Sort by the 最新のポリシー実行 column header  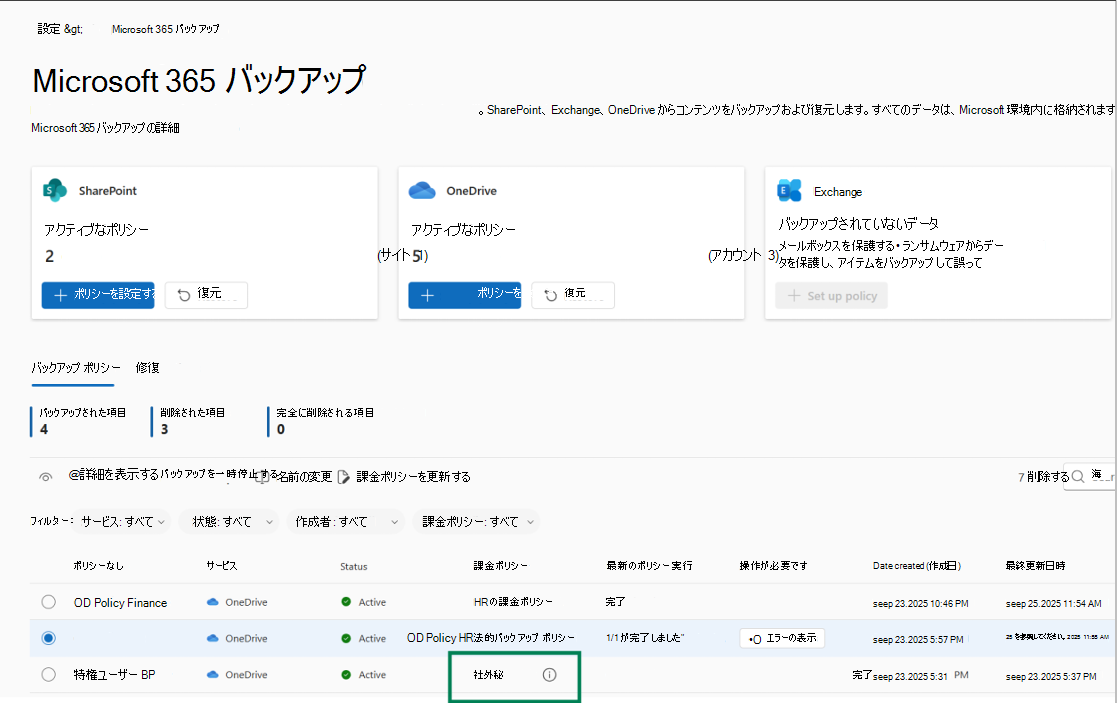(x=649, y=566)
